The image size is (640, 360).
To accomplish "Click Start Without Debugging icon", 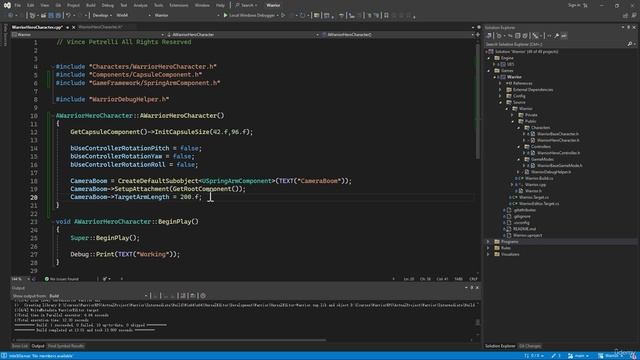I will point(283,15).
